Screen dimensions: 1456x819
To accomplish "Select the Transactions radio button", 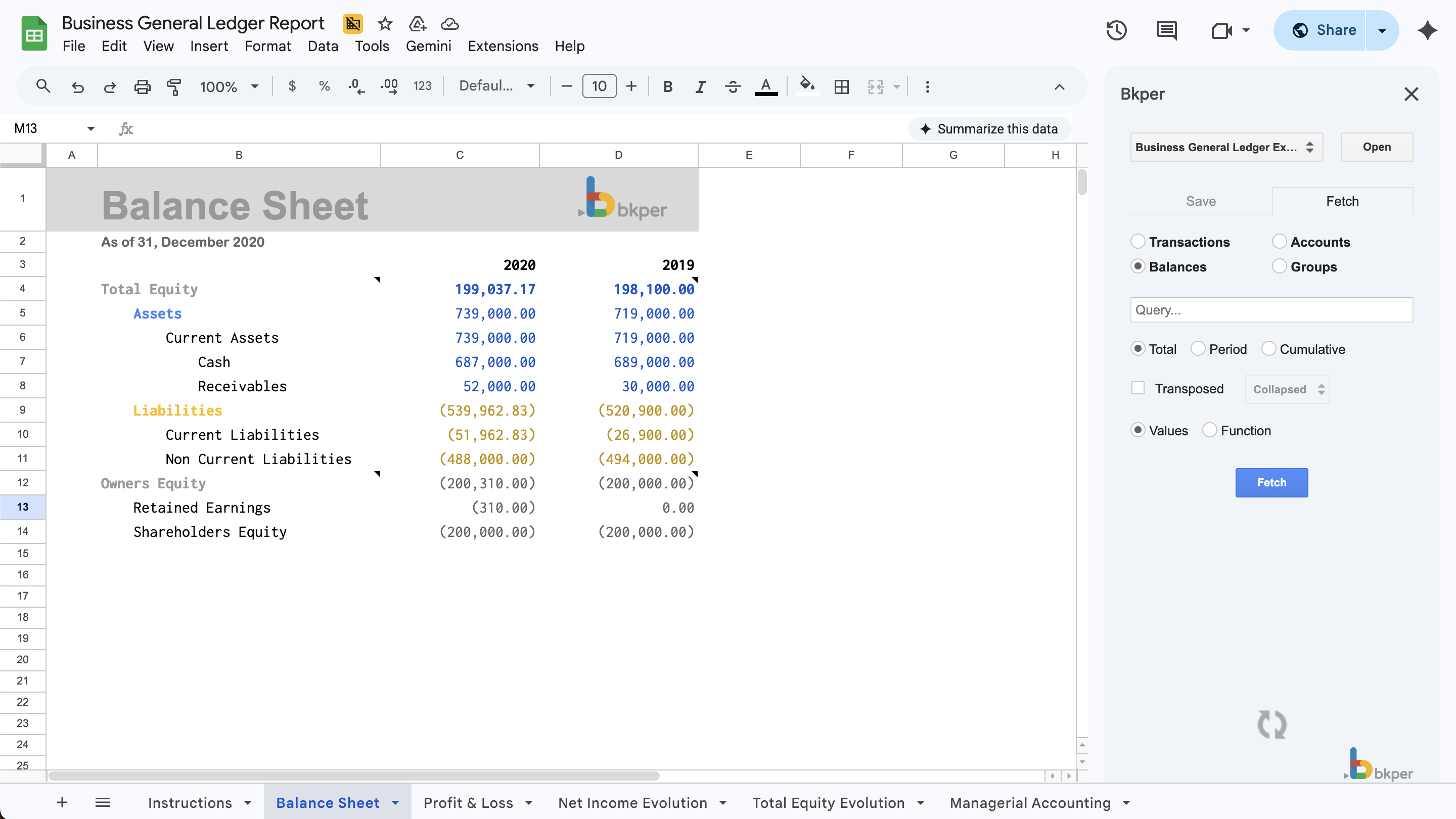I will [x=1137, y=241].
